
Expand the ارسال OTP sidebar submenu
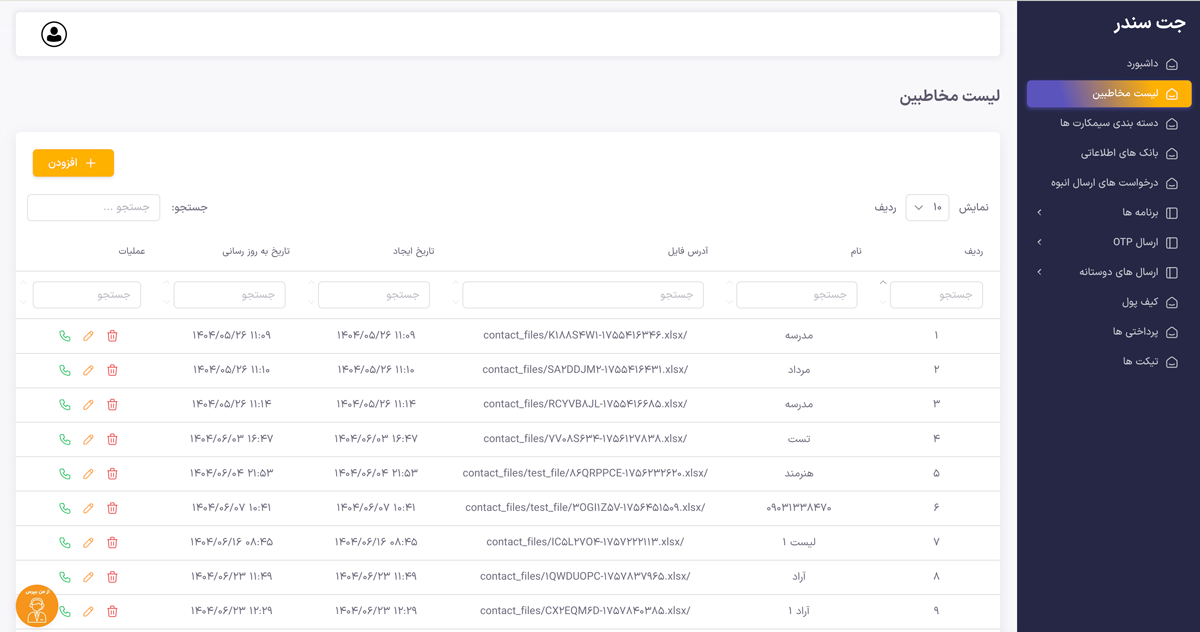coord(1108,242)
